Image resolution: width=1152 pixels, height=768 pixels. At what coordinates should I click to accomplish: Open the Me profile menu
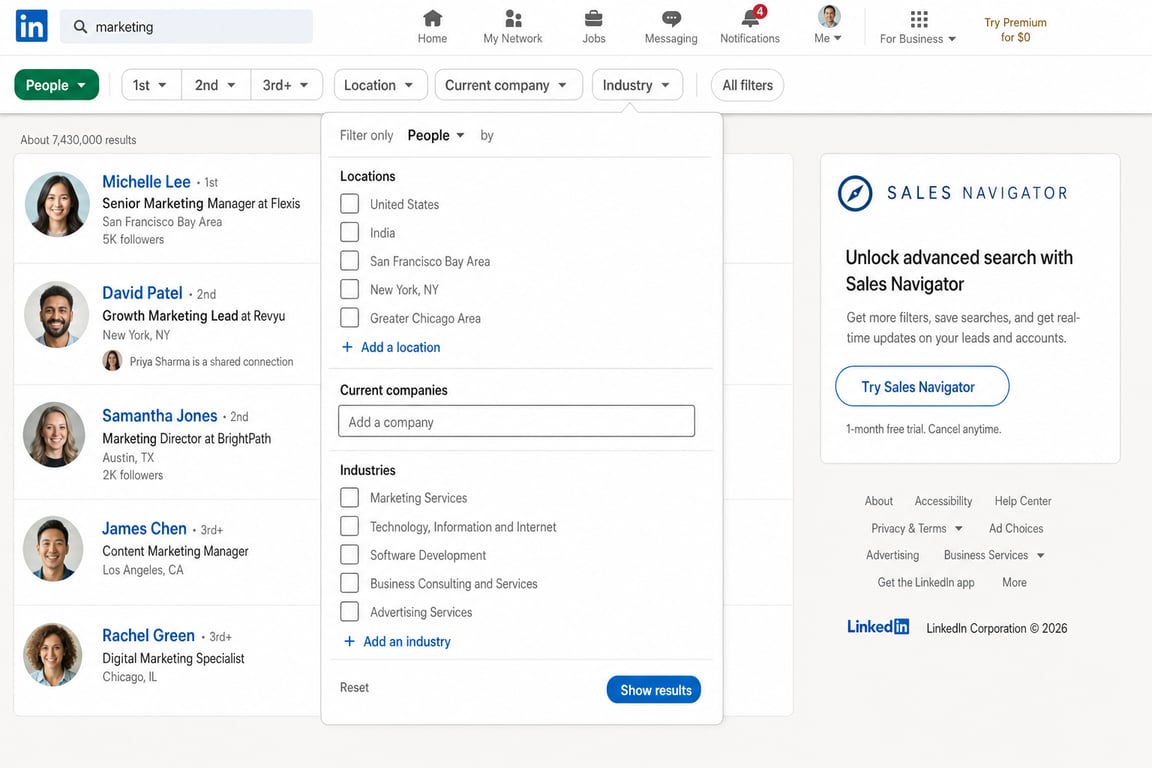click(829, 24)
